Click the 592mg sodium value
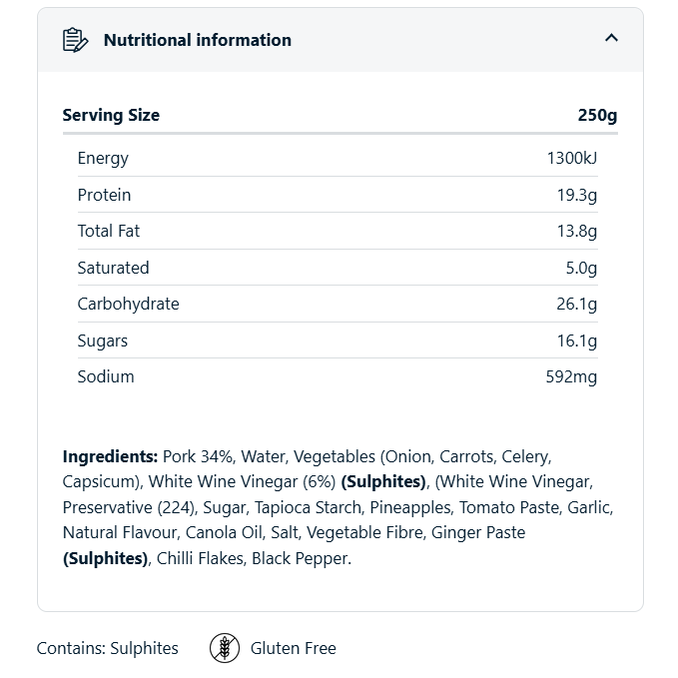This screenshot has height=678, width=678. [571, 377]
